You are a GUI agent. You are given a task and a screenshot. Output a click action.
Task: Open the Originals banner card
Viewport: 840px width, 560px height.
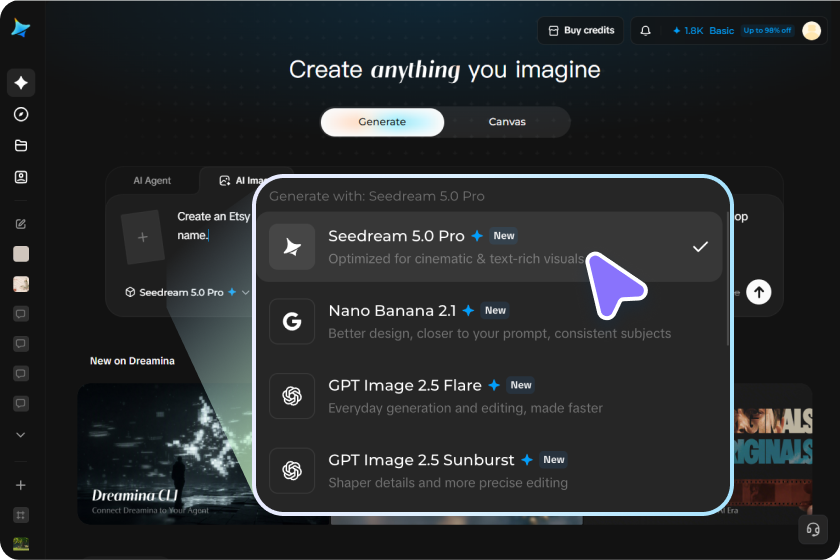[772, 454]
